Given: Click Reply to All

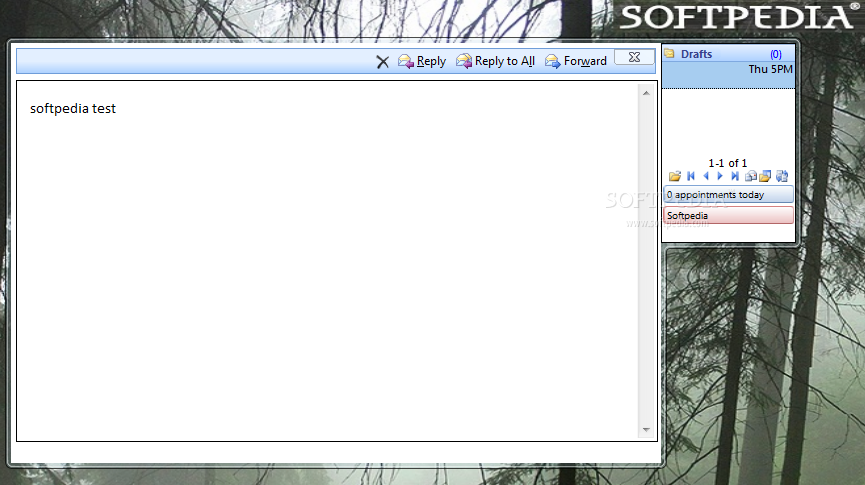Looking at the screenshot, I should pos(495,61).
